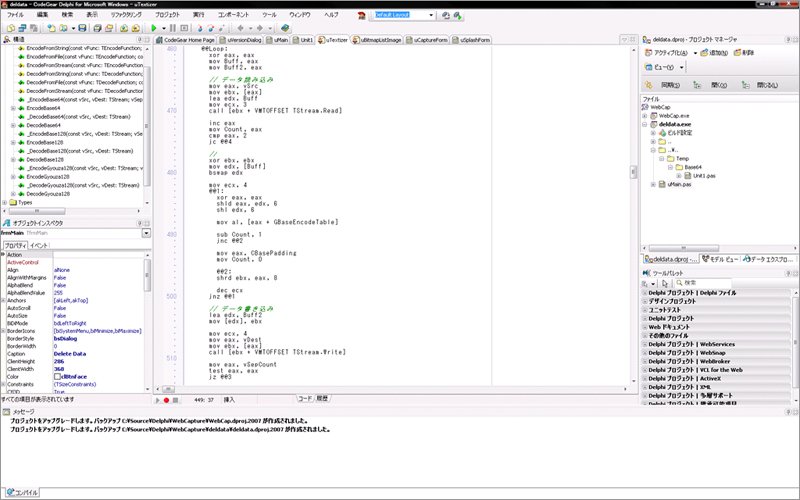Click the Project Manager 同期 (Sync) icon

click(648, 85)
